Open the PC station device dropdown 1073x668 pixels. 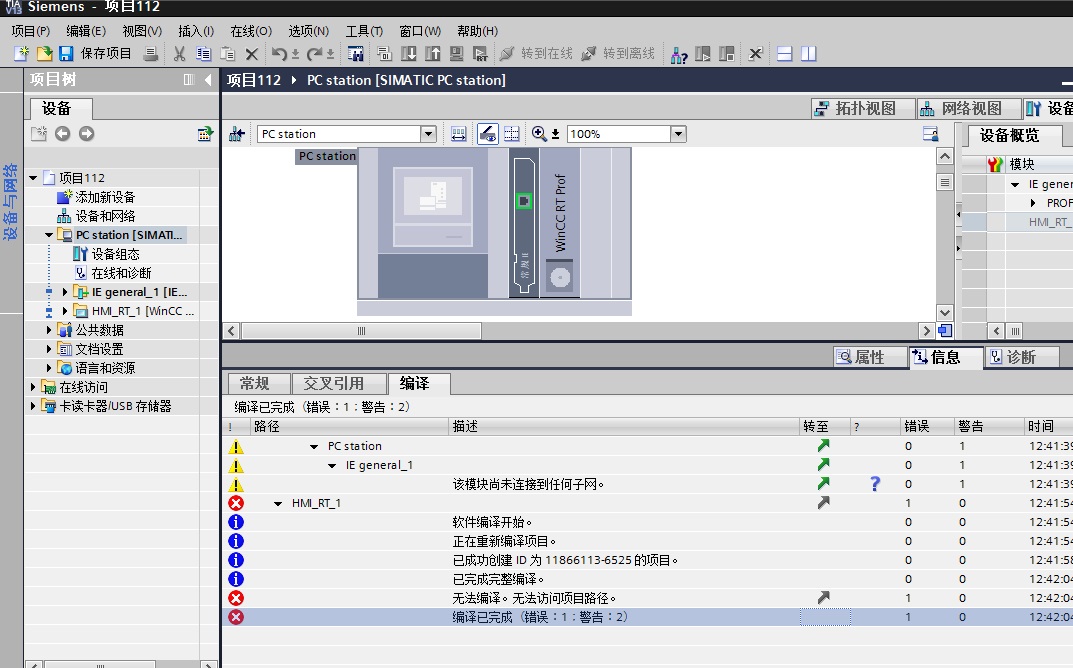[428, 133]
